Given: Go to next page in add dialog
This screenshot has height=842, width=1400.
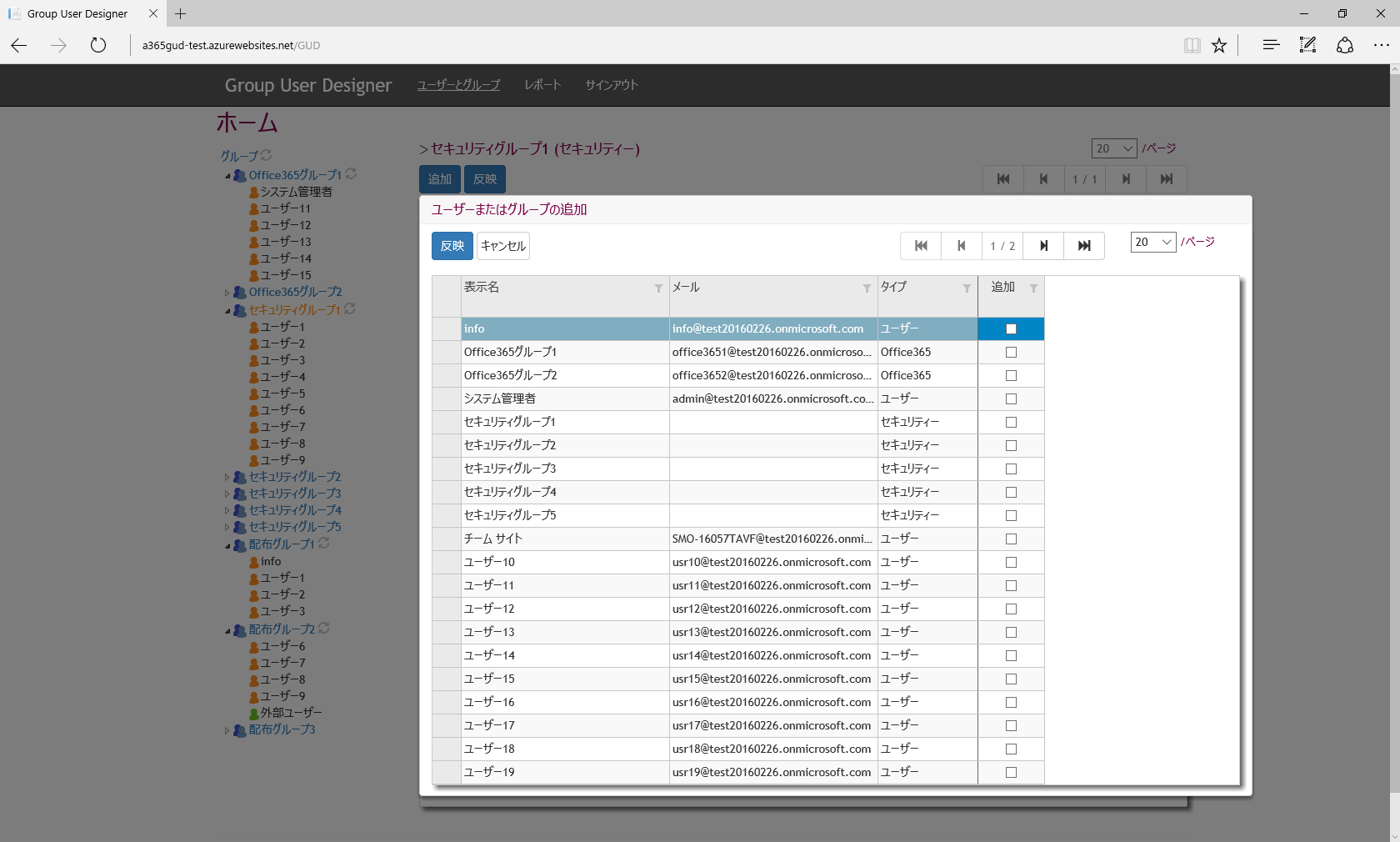Looking at the screenshot, I should (1043, 246).
